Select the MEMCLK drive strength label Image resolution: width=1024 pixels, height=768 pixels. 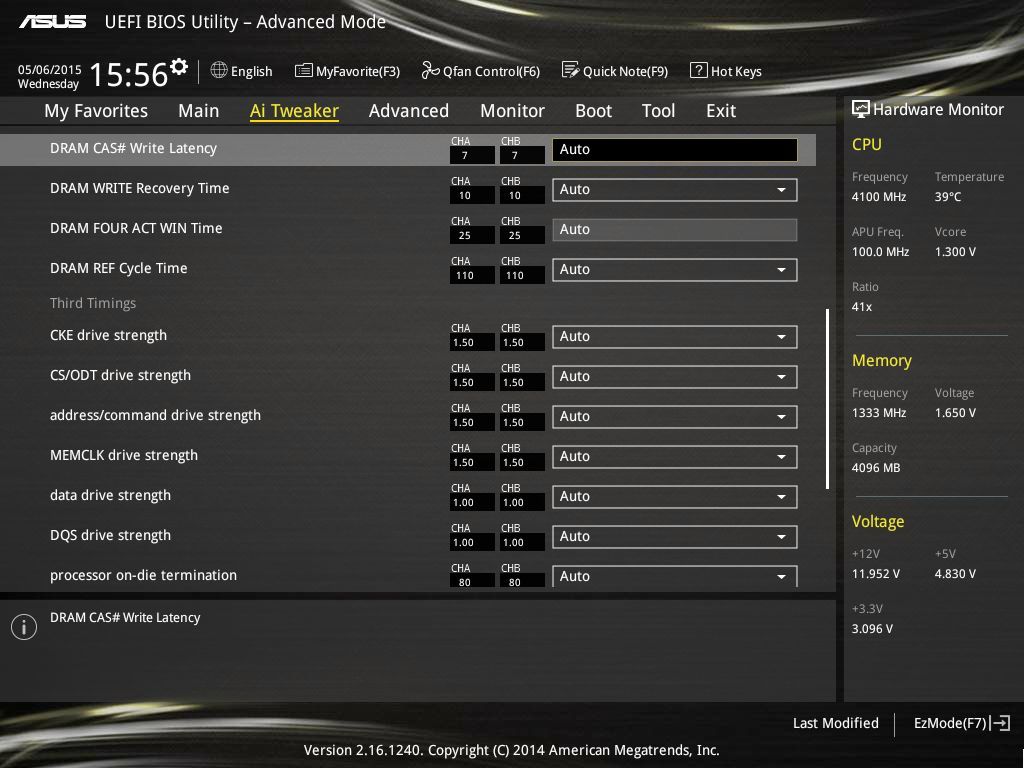point(123,455)
